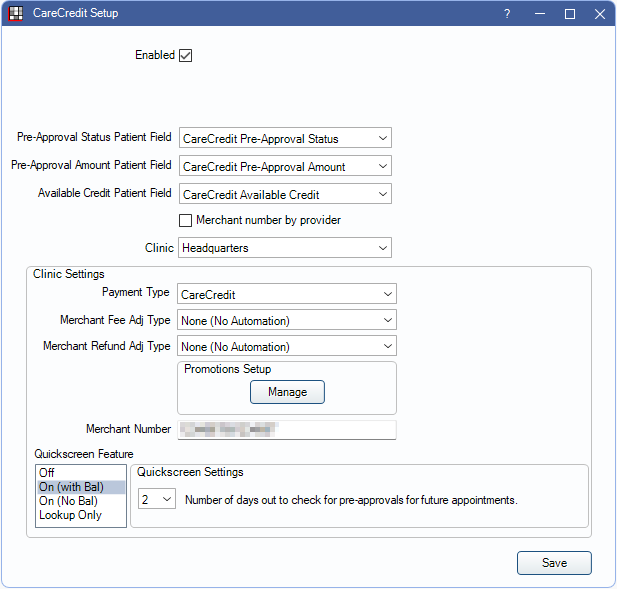This screenshot has width=617, height=589.
Task: Click the Merchant Number input field
Action: 287,430
